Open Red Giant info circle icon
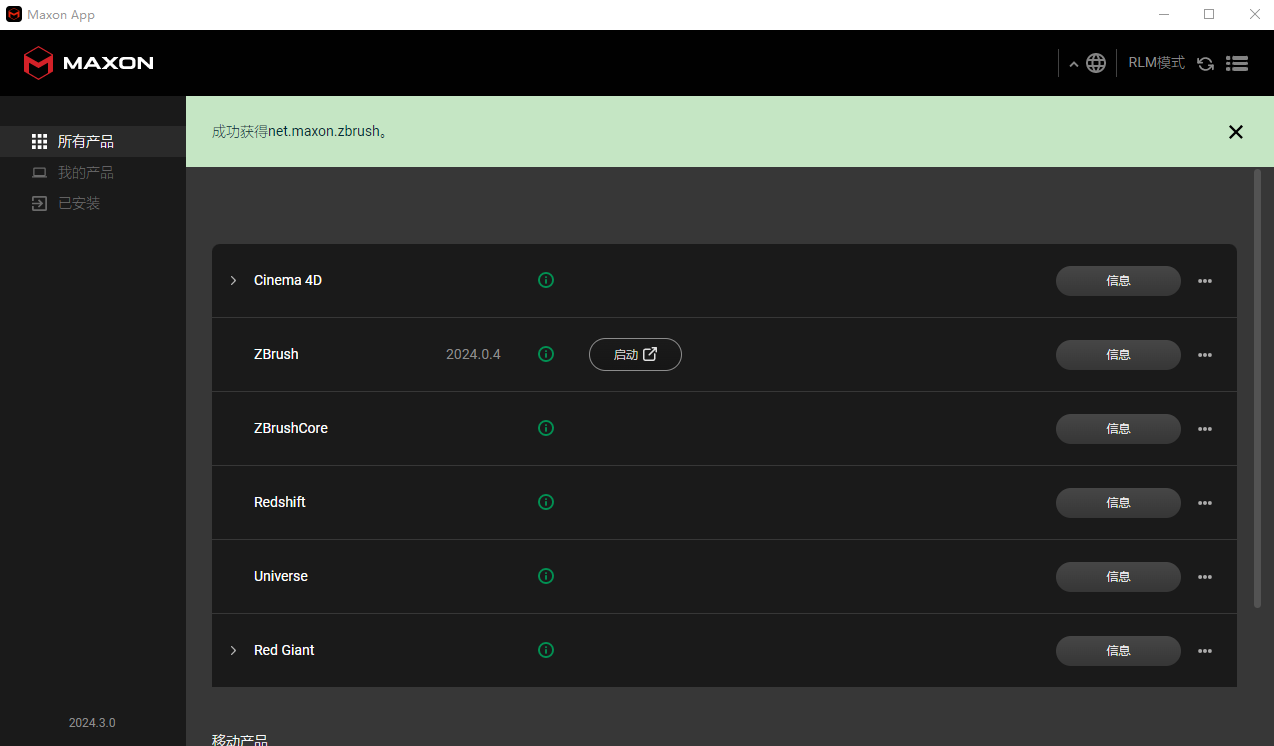This screenshot has width=1274, height=746. click(x=546, y=650)
